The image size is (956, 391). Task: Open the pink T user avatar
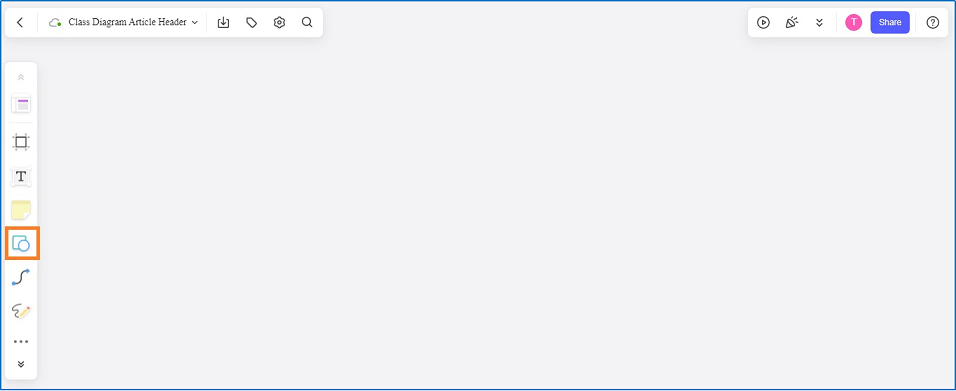854,23
